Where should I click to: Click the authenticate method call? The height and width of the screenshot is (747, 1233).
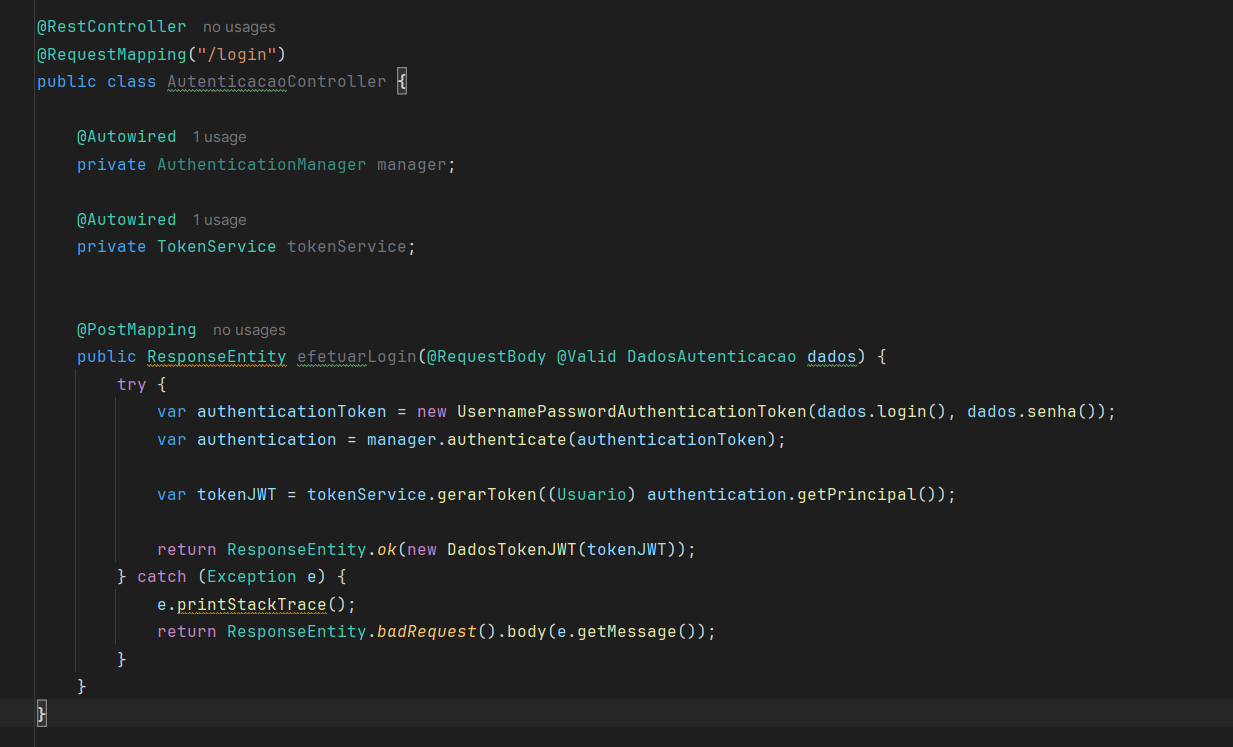click(x=506, y=440)
